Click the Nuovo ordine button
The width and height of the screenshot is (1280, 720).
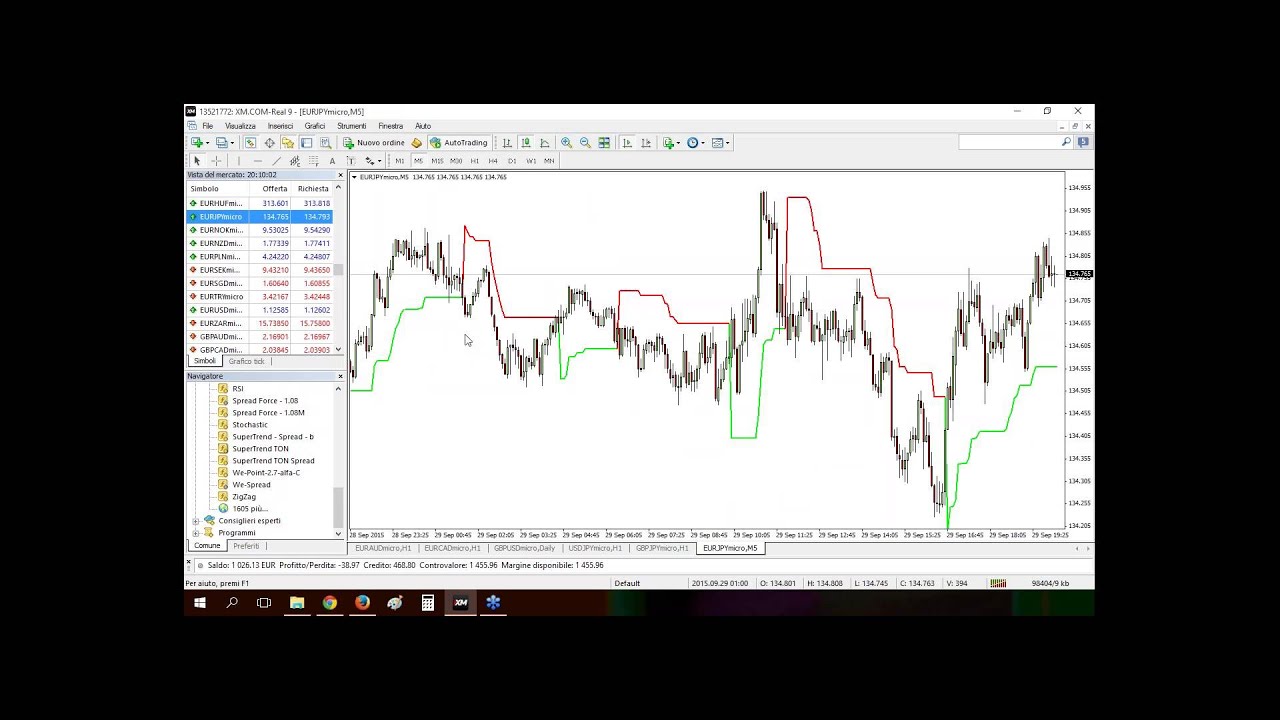tap(373, 143)
